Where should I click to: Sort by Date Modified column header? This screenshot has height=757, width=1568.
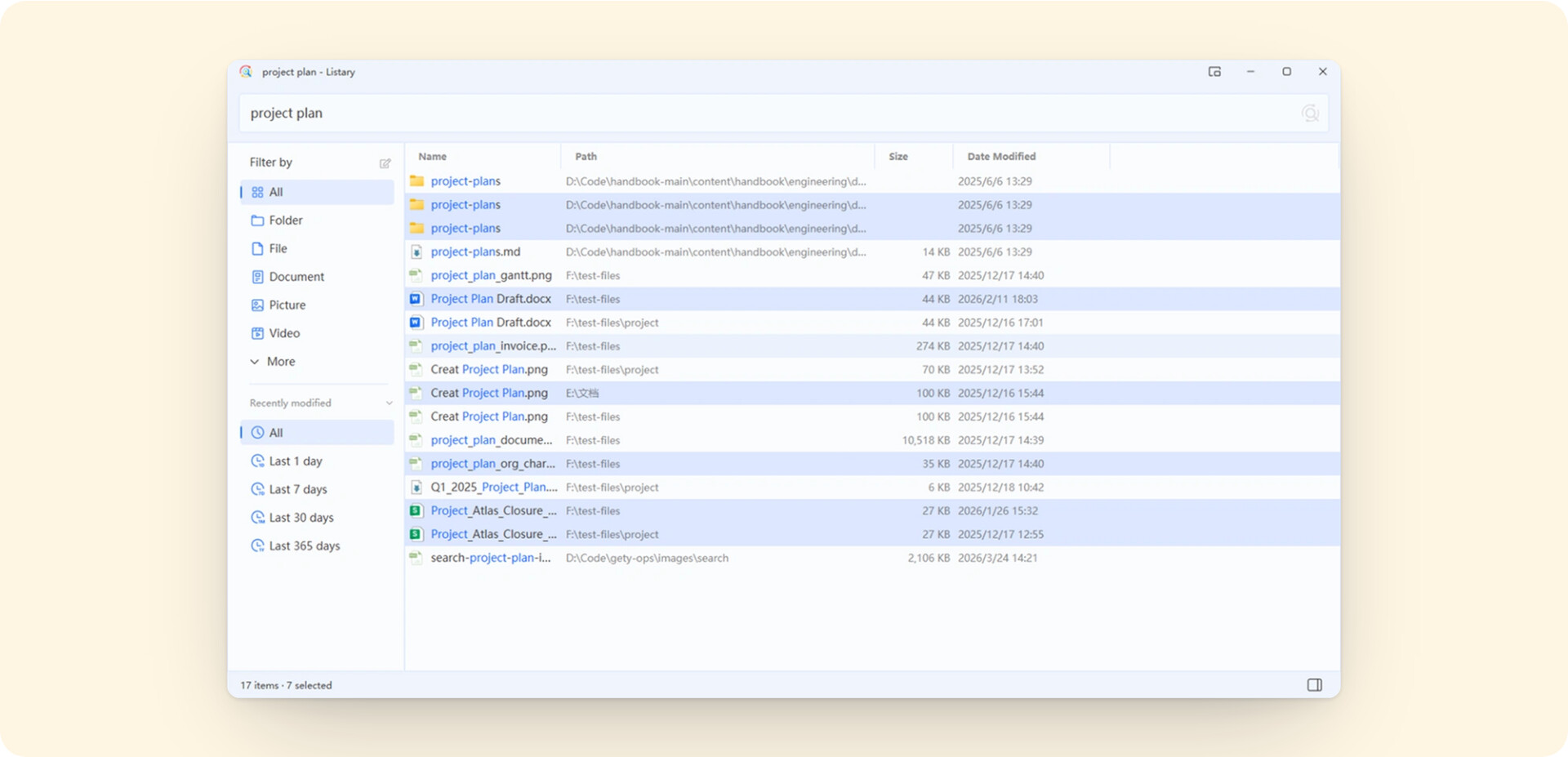1031,157
